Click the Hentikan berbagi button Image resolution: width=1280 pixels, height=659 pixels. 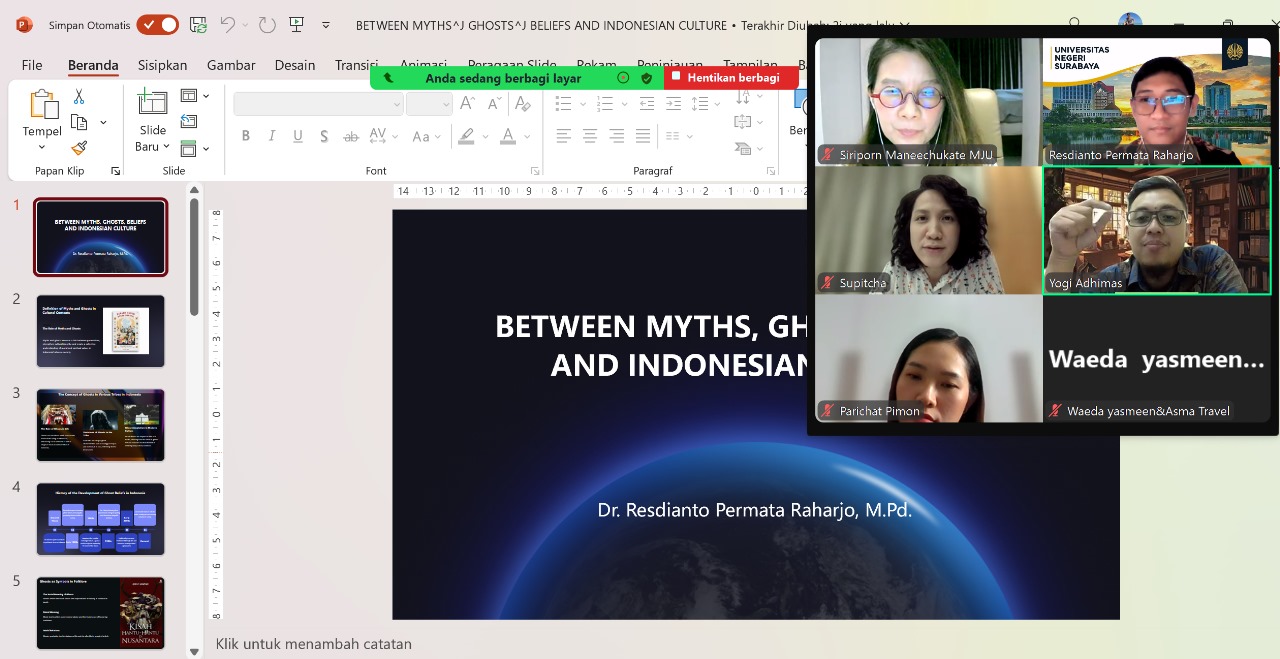click(731, 78)
